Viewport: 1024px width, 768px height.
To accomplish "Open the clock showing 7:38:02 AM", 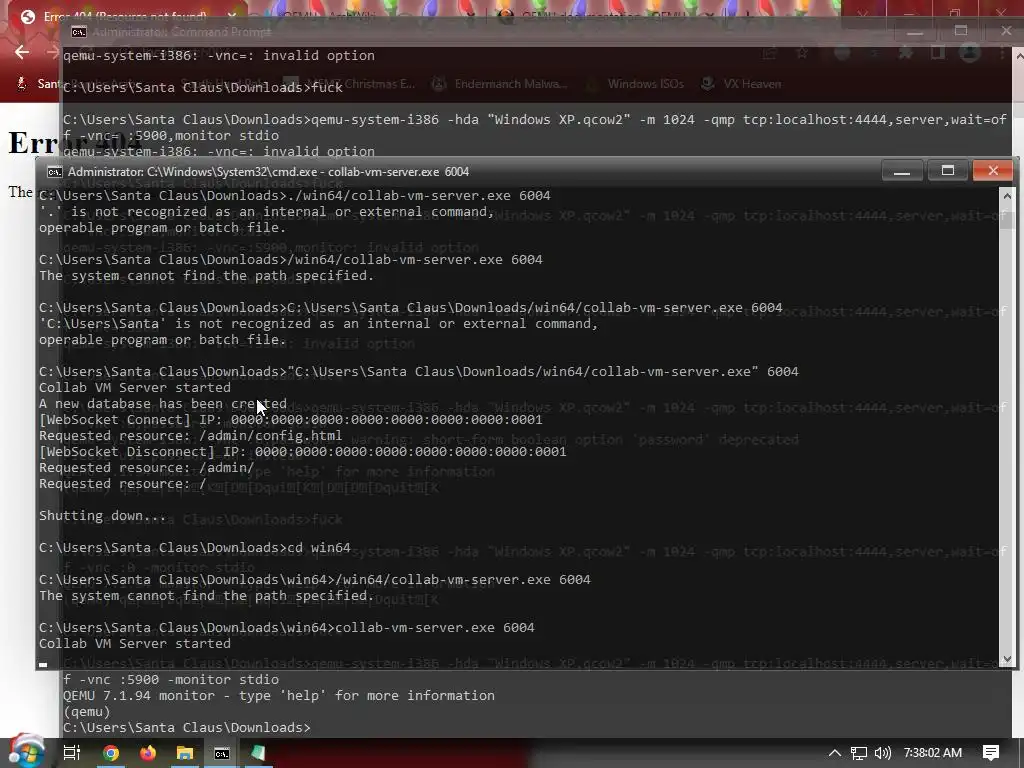I will pyautogui.click(x=933, y=753).
